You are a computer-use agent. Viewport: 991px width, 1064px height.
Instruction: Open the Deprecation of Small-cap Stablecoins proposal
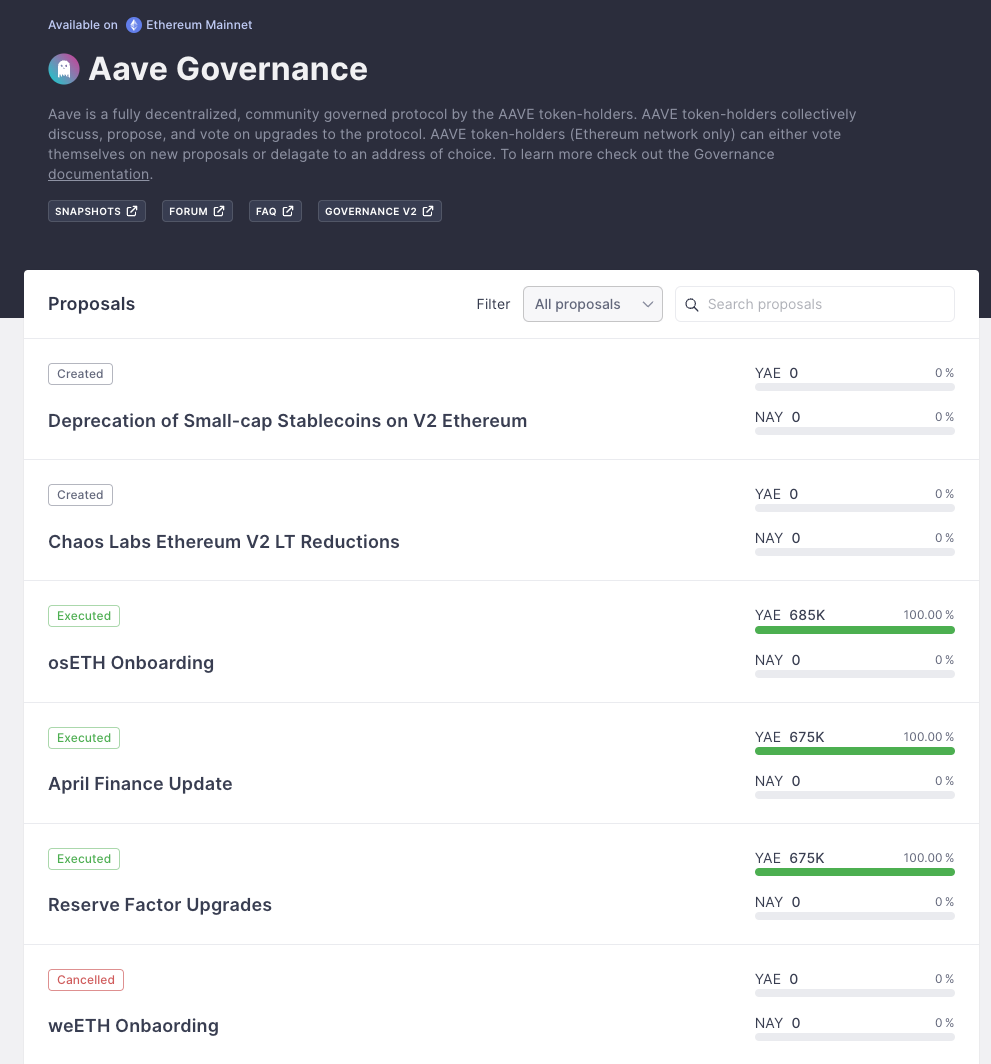[x=287, y=421]
